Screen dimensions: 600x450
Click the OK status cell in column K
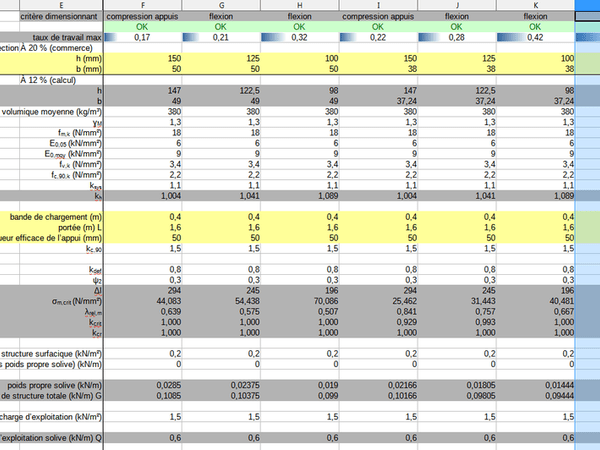535,27
